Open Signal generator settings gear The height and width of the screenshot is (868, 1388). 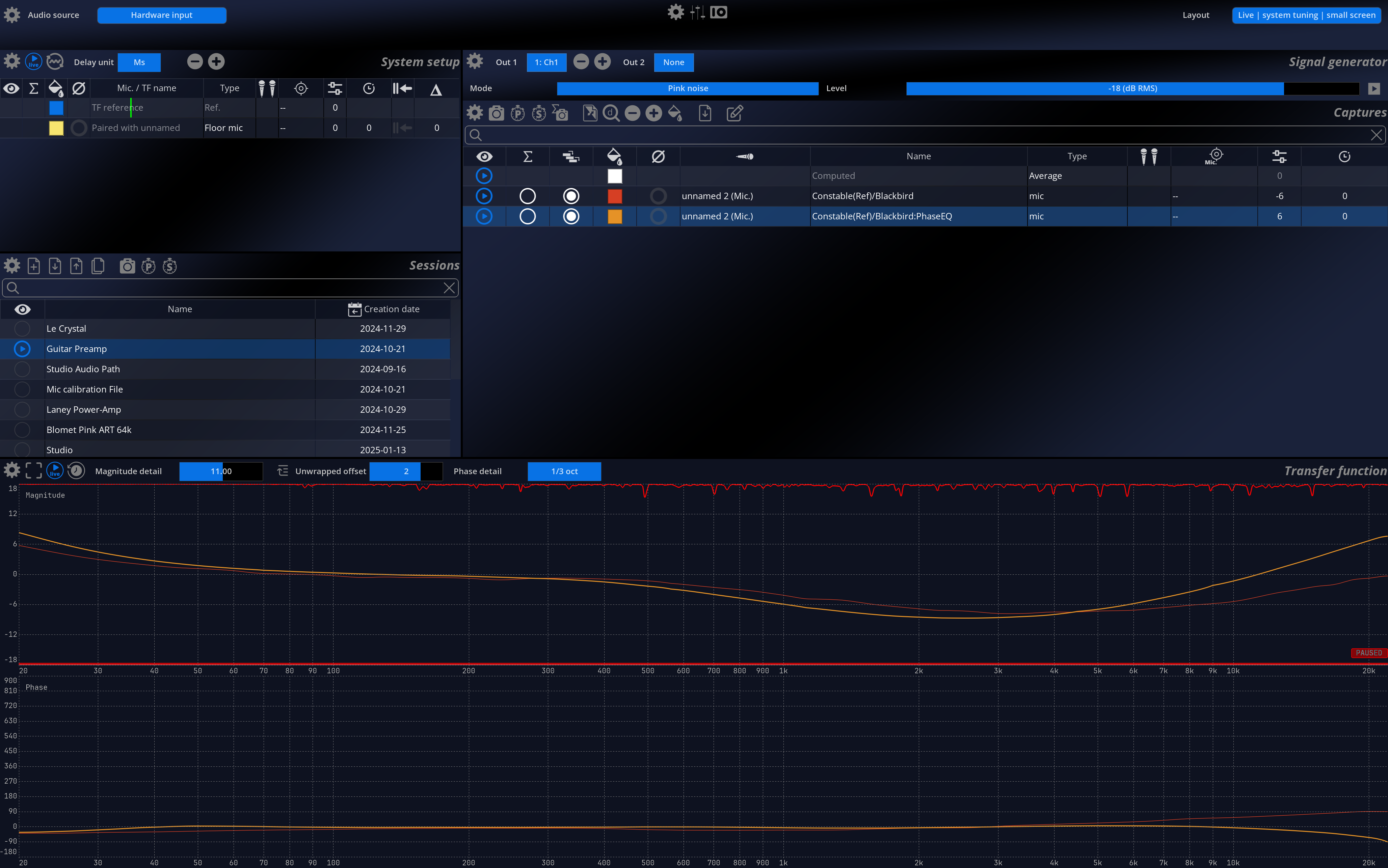click(x=475, y=61)
